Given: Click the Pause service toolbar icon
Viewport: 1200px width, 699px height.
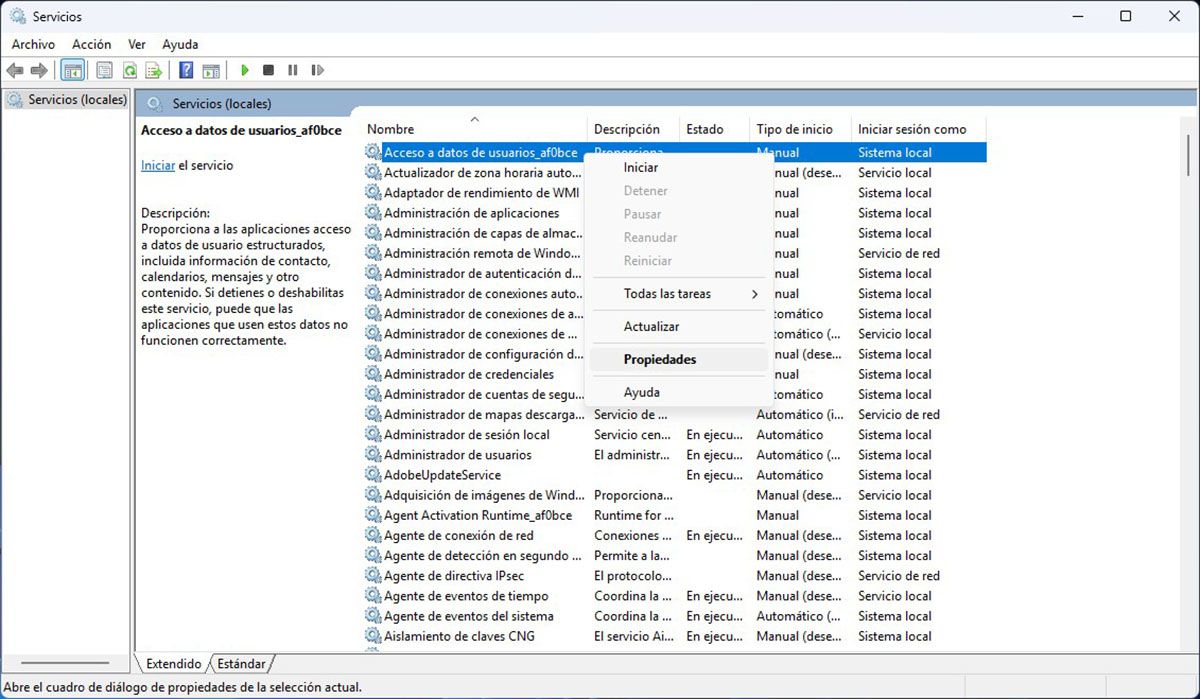Looking at the screenshot, I should 293,70.
